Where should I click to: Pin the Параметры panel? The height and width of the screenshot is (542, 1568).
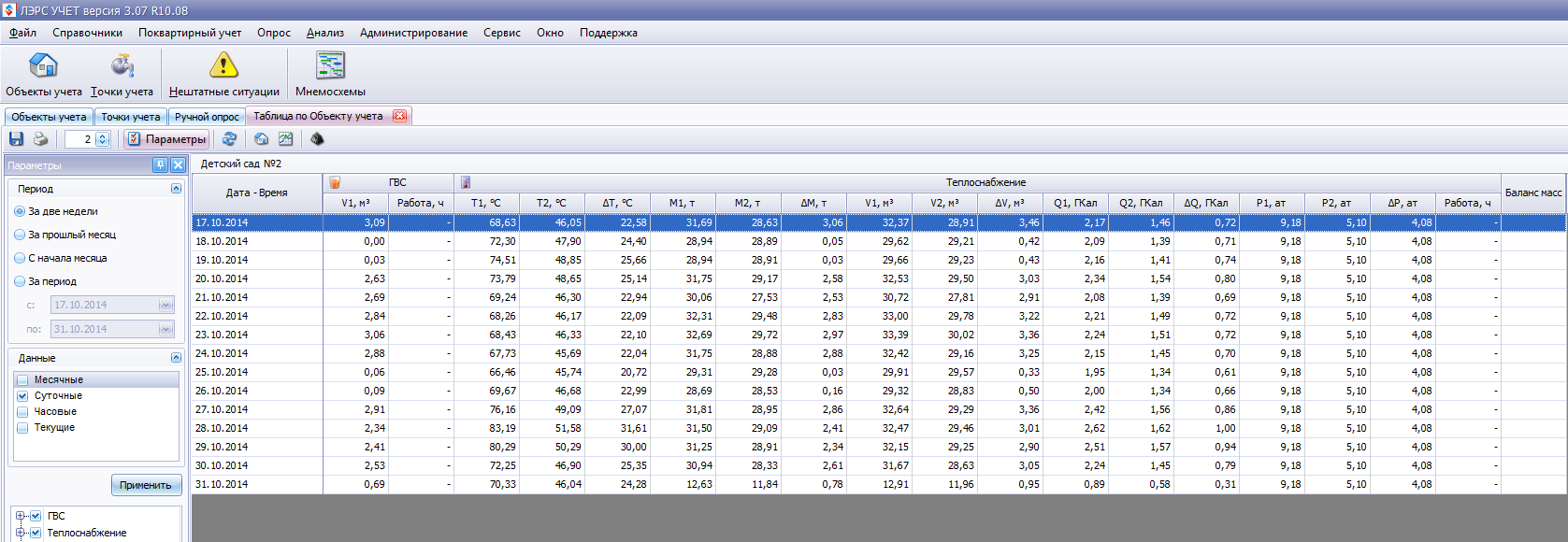160,165
